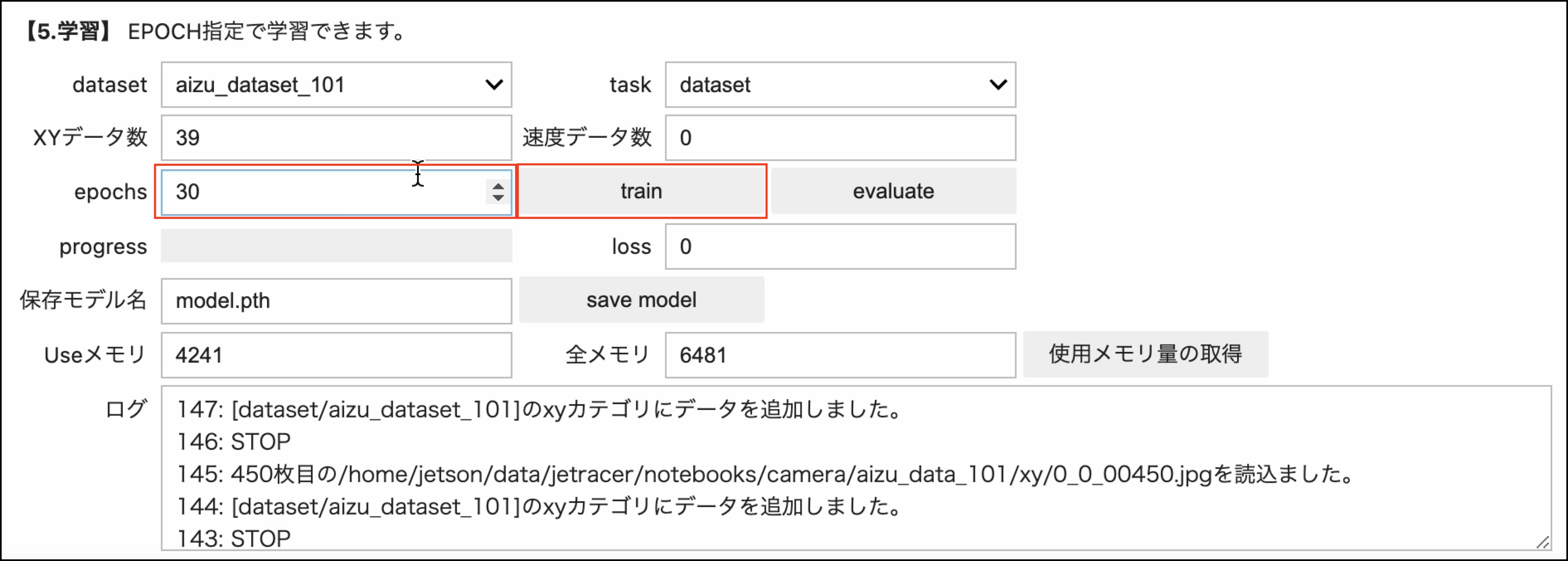Click the XYデータ数 field showing 39
Screen dimensions: 1568x561
point(336,138)
